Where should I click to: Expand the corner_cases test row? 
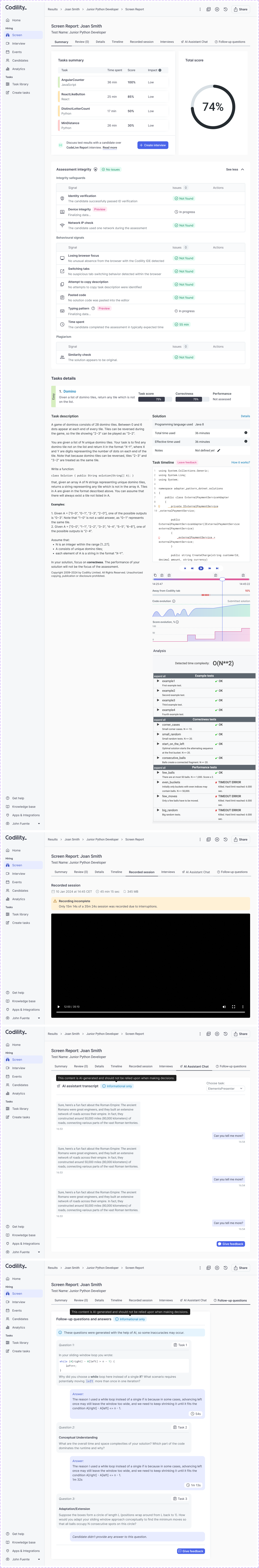pos(158,724)
